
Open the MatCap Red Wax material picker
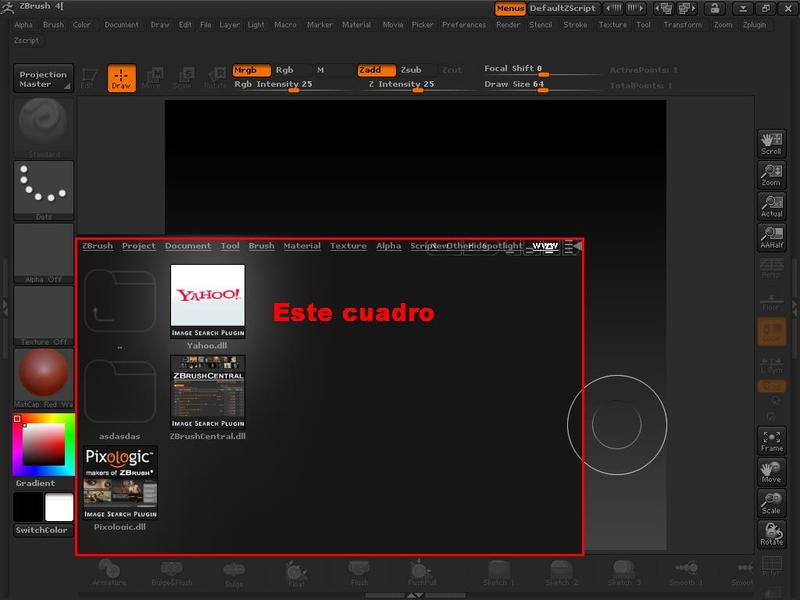(43, 378)
